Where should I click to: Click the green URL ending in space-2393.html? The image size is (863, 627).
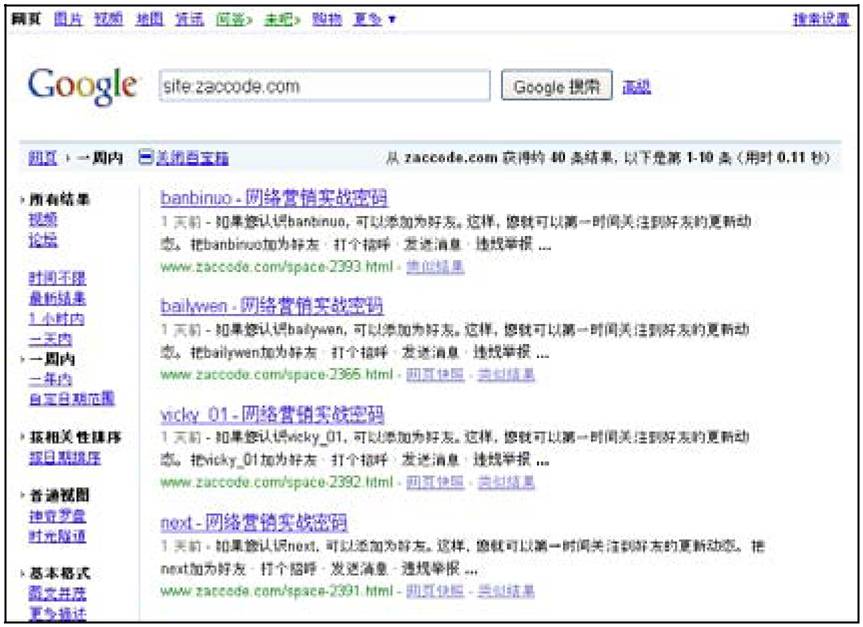(277, 267)
